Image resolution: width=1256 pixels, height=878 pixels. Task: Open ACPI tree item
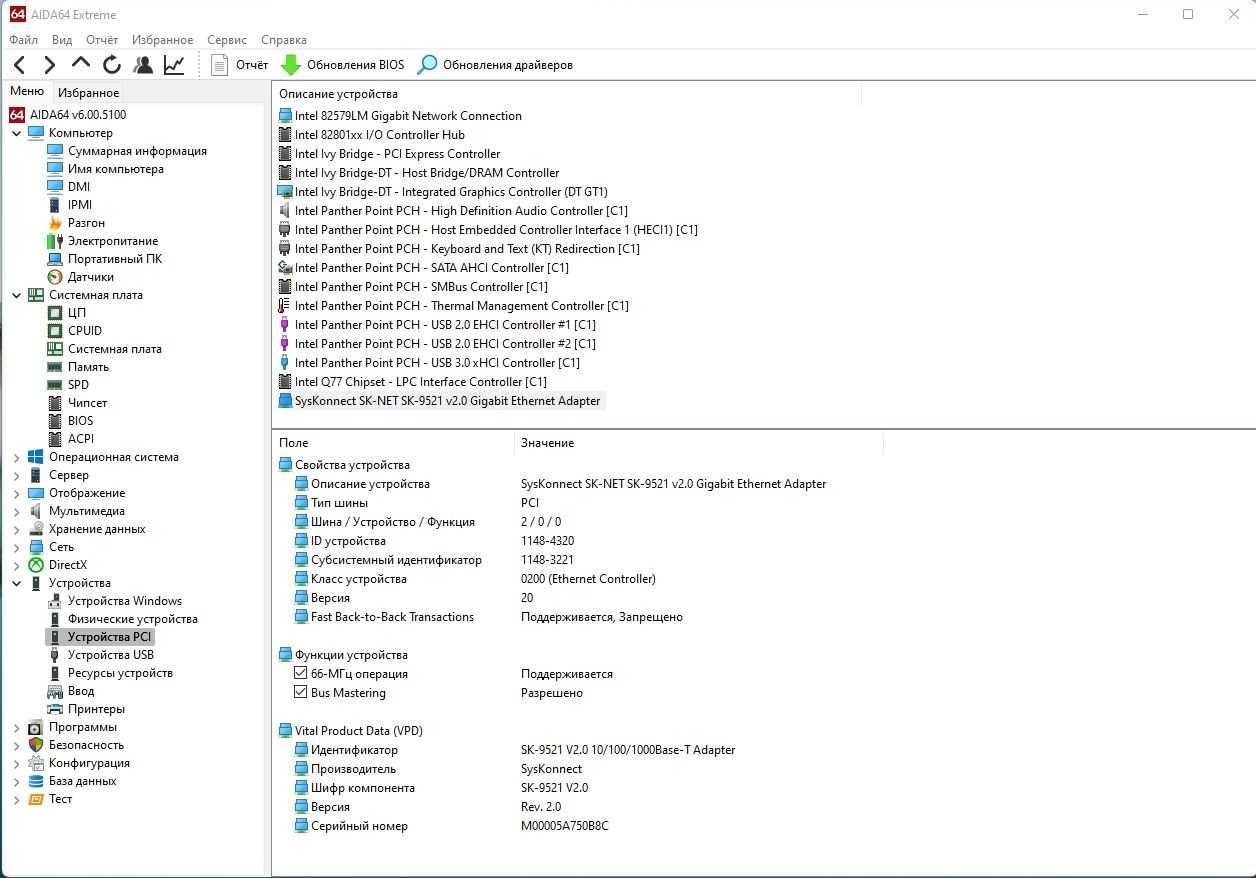point(80,439)
